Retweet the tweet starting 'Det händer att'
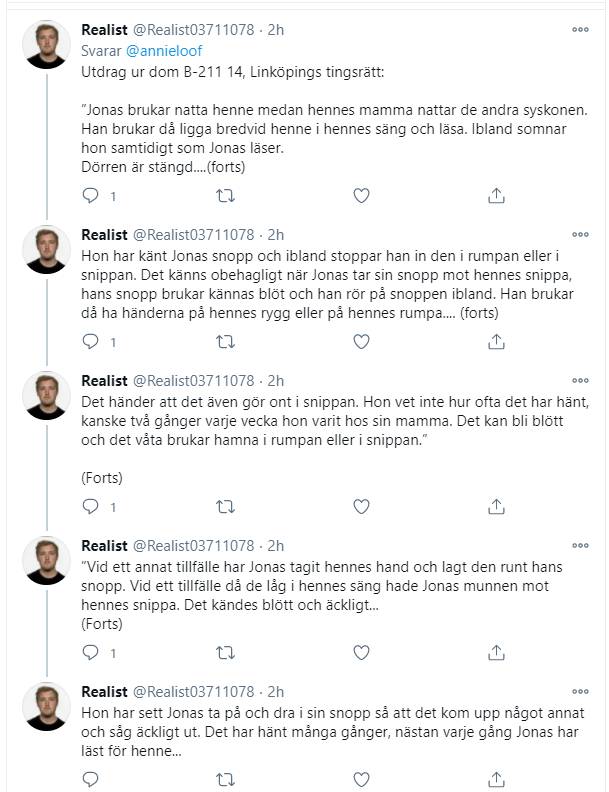The height and width of the screenshot is (792, 609). 225,506
